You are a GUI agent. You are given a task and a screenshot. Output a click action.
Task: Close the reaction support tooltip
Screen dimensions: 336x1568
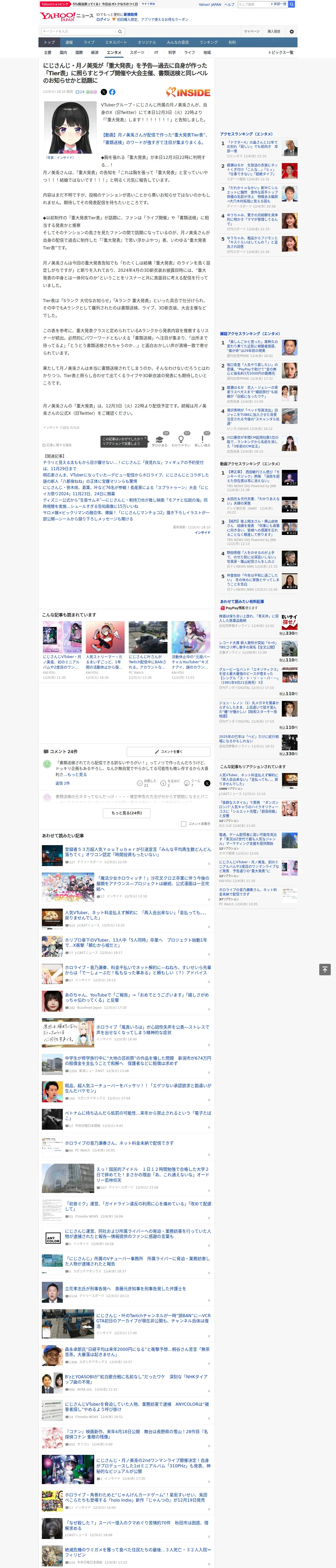coord(146,438)
